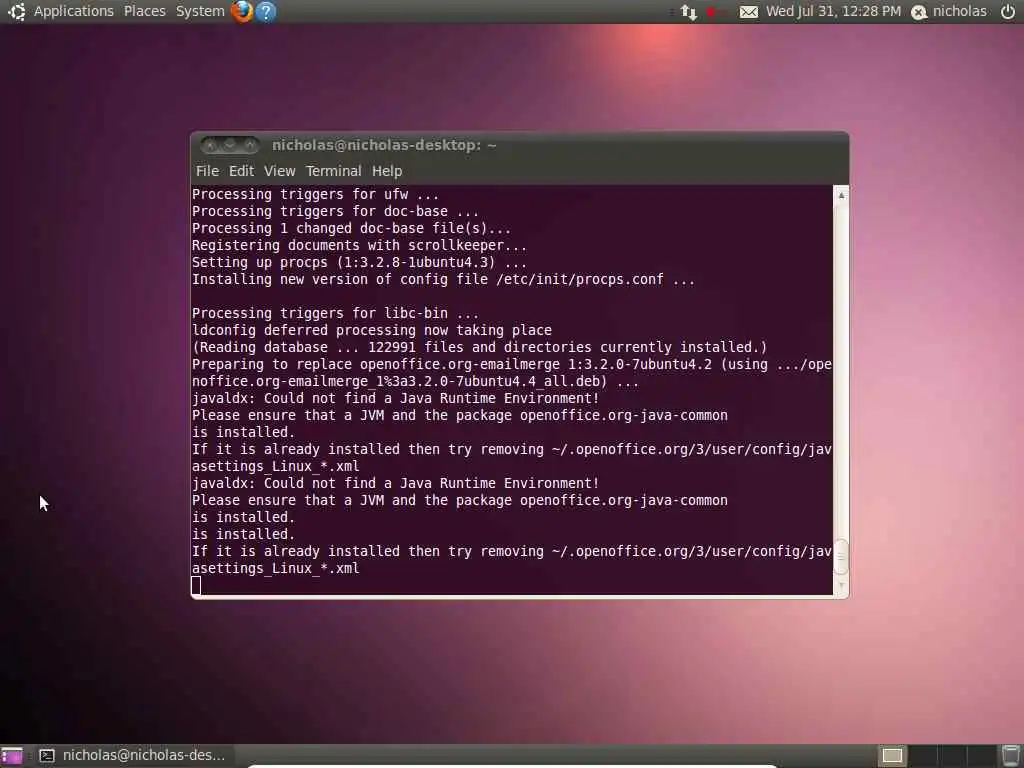Click 'Processing triggers for doc-base ...' line

click(x=335, y=212)
